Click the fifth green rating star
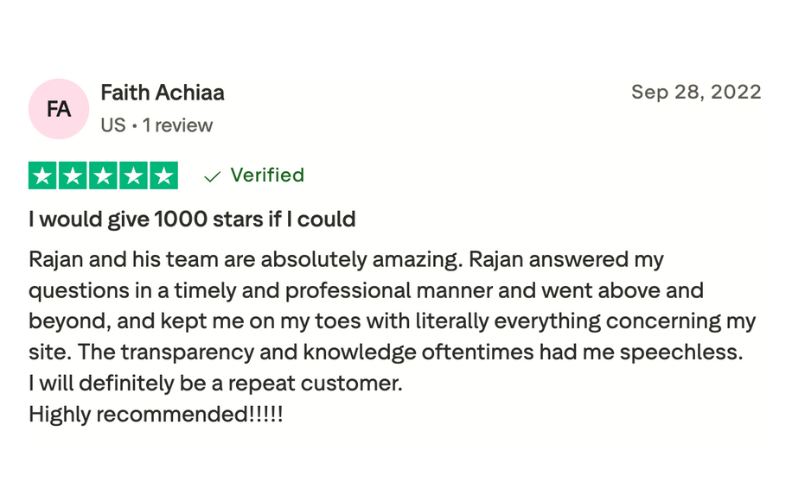The image size is (800, 500). click(x=163, y=176)
